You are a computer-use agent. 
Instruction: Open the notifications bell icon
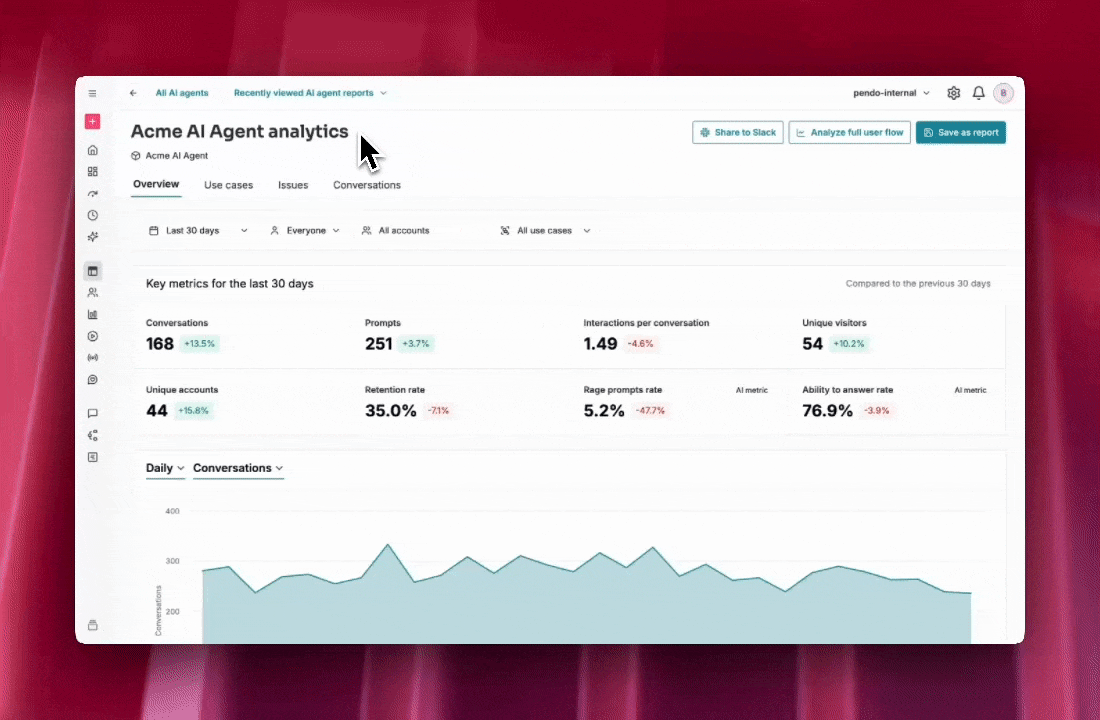coord(978,93)
